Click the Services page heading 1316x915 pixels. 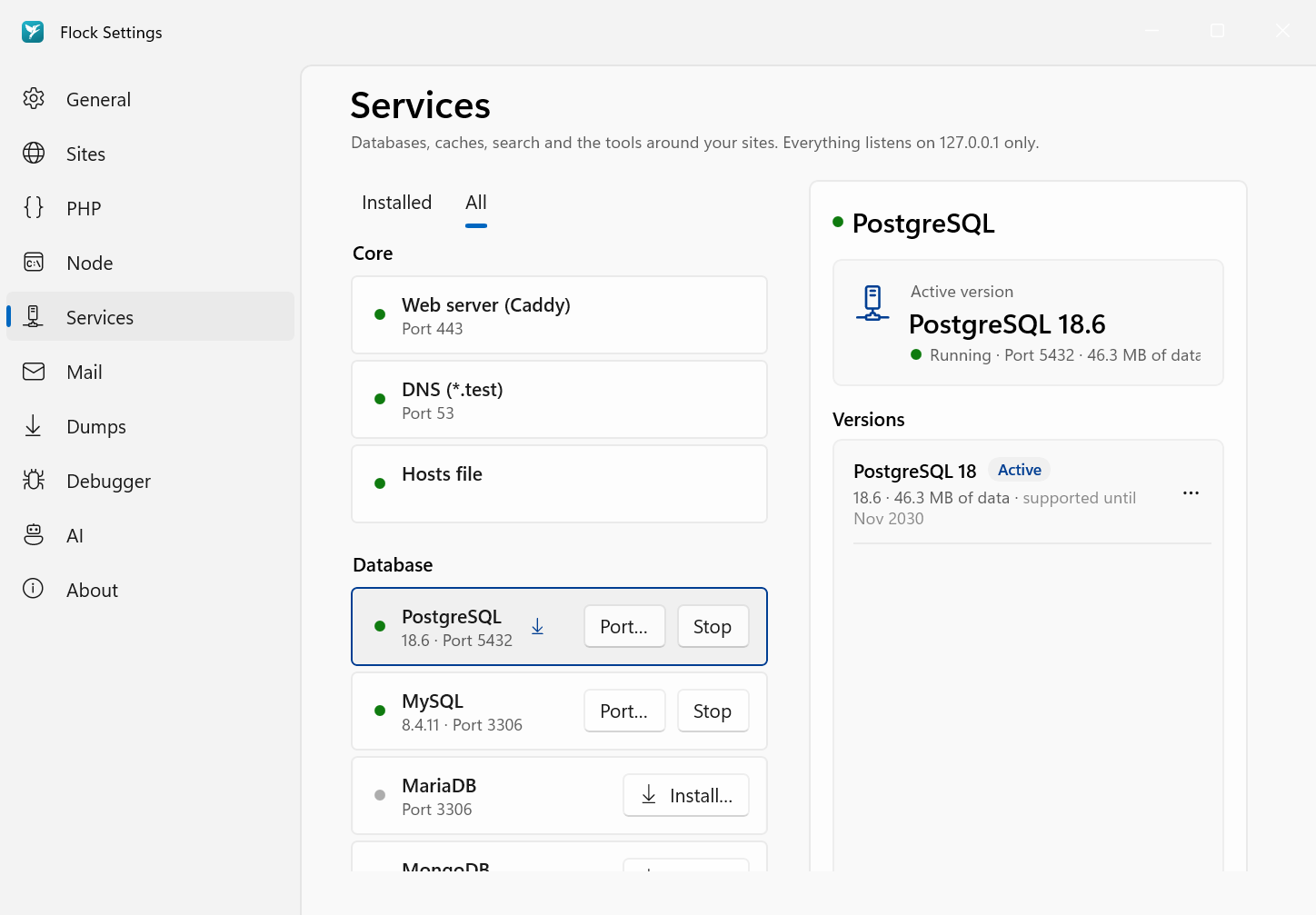click(421, 105)
